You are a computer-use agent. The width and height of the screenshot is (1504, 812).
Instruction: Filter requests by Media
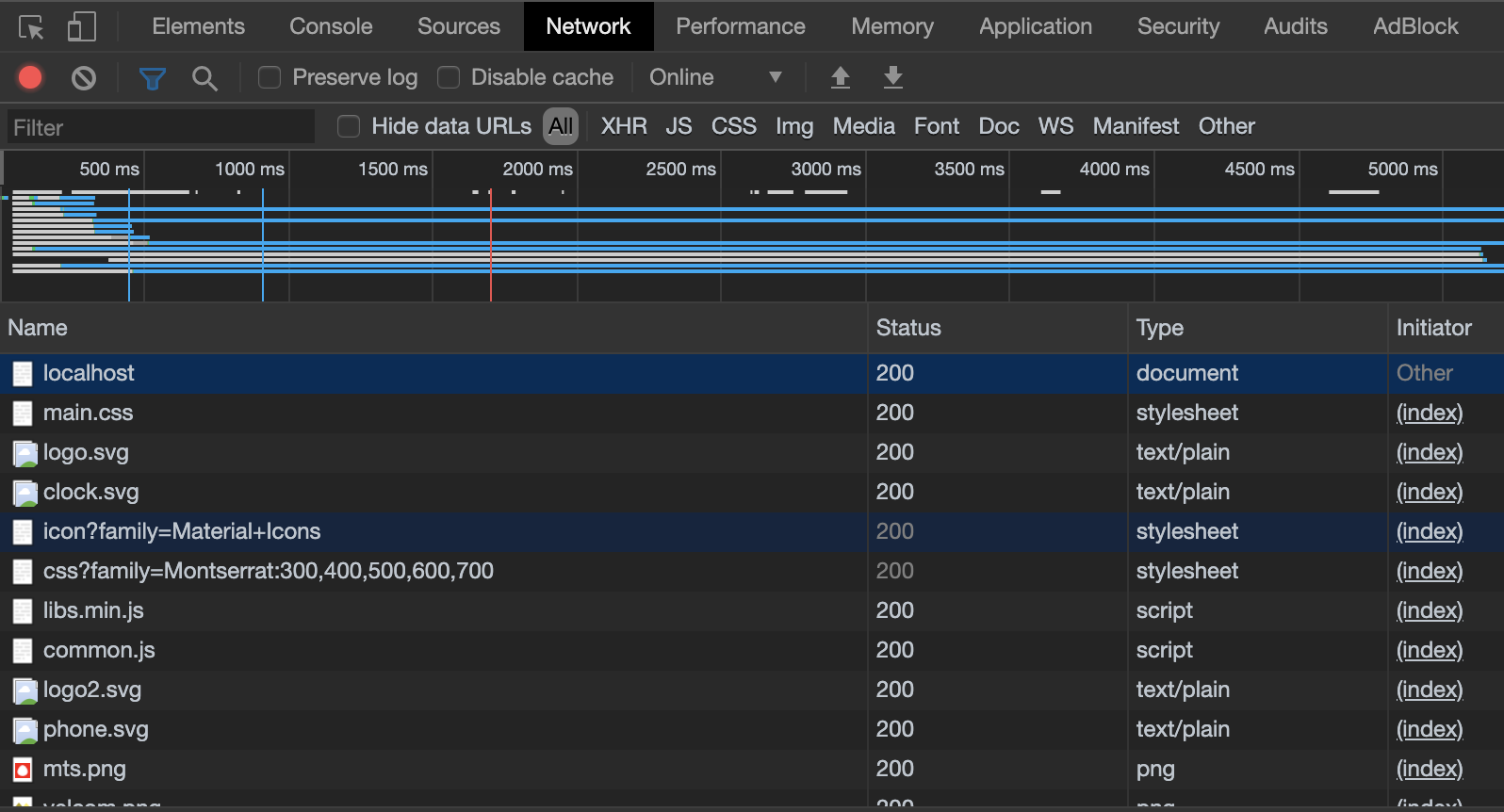[x=864, y=126]
